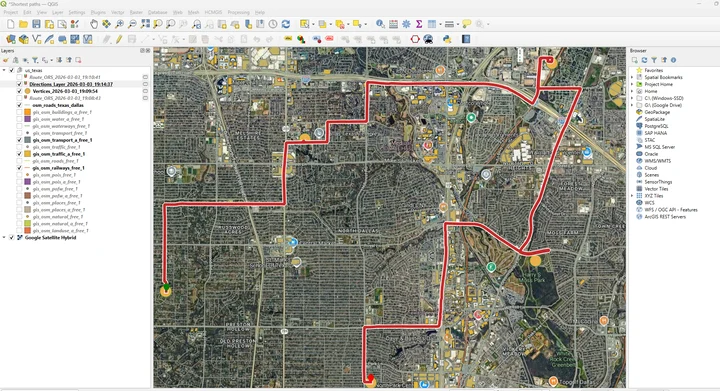The height and width of the screenshot is (391, 720).
Task: Open the Plugins menu
Action: pos(98,12)
